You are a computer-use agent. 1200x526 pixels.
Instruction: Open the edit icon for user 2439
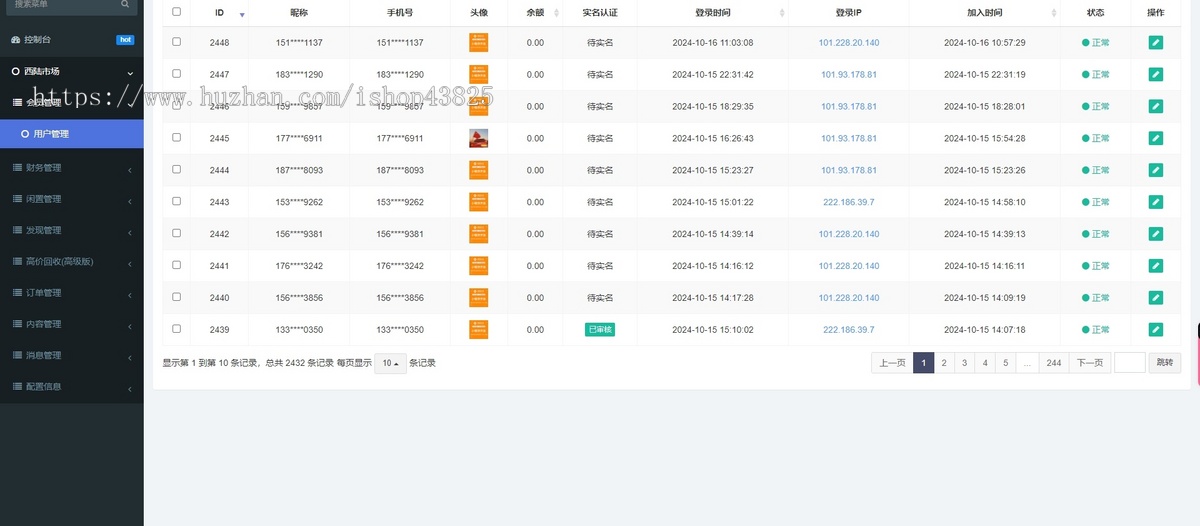pyautogui.click(x=1156, y=330)
